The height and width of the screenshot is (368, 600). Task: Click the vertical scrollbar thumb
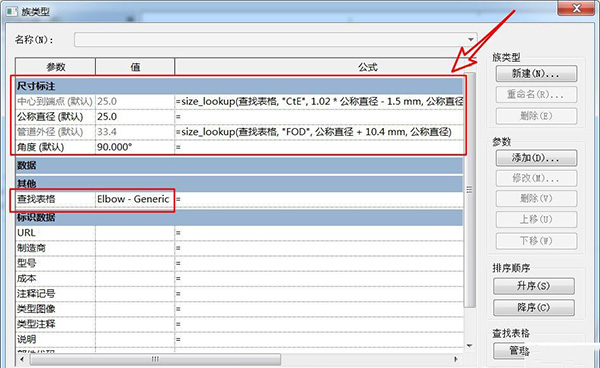click(x=470, y=189)
